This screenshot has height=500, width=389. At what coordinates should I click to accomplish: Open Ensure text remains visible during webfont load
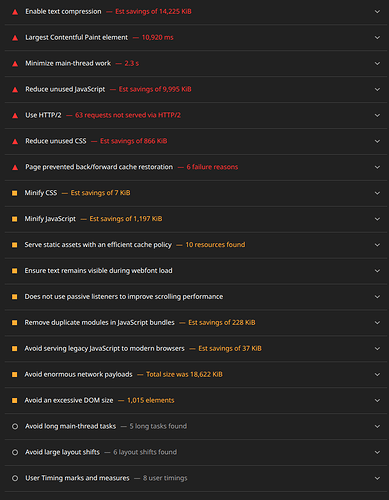pos(196,271)
